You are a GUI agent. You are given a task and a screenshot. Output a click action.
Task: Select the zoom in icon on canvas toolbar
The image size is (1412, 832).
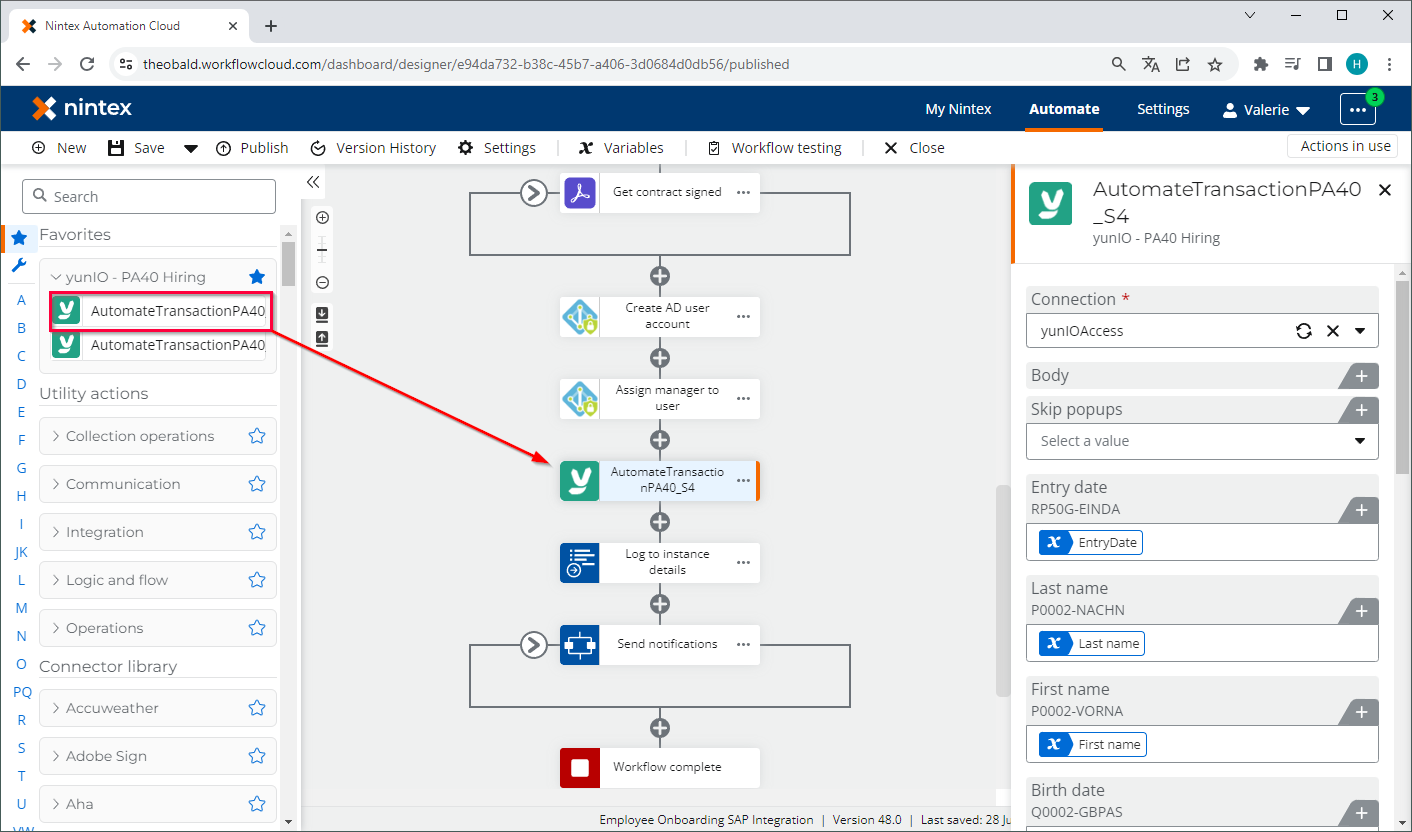point(322,217)
